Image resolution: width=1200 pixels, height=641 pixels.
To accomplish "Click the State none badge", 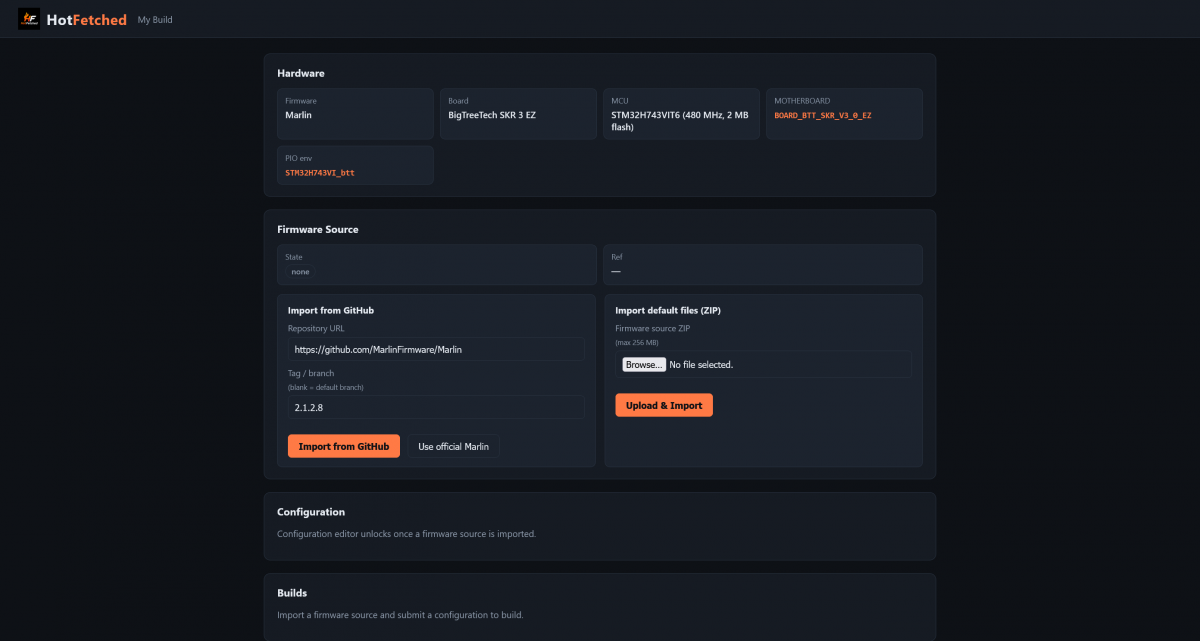I will pos(300,272).
